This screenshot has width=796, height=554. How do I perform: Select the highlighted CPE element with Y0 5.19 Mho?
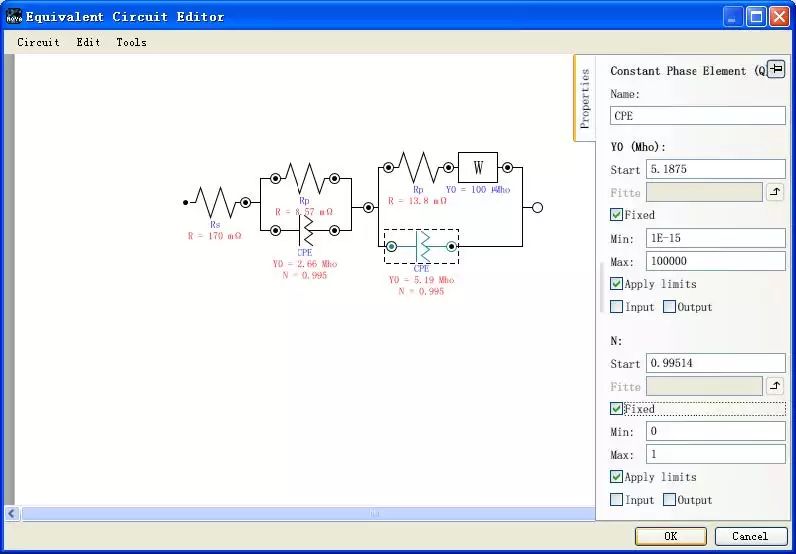point(422,246)
